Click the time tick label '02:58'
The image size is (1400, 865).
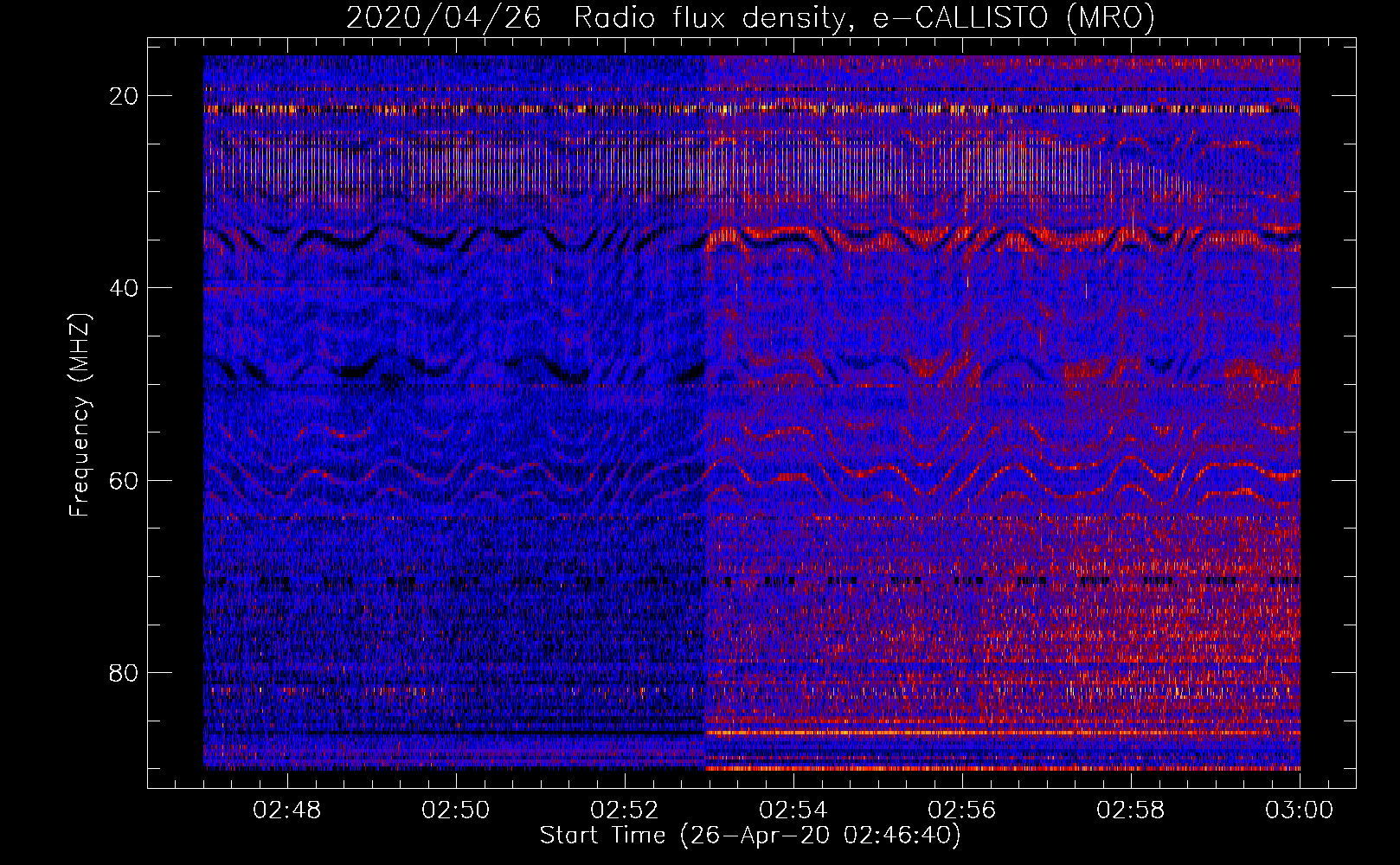coord(1131,811)
